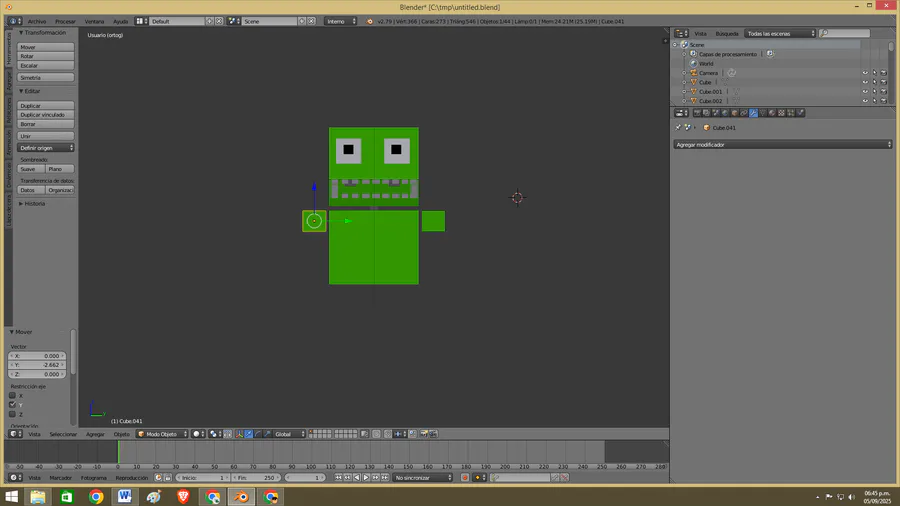Toggle Y axis restriction checkbox

click(x=13, y=404)
